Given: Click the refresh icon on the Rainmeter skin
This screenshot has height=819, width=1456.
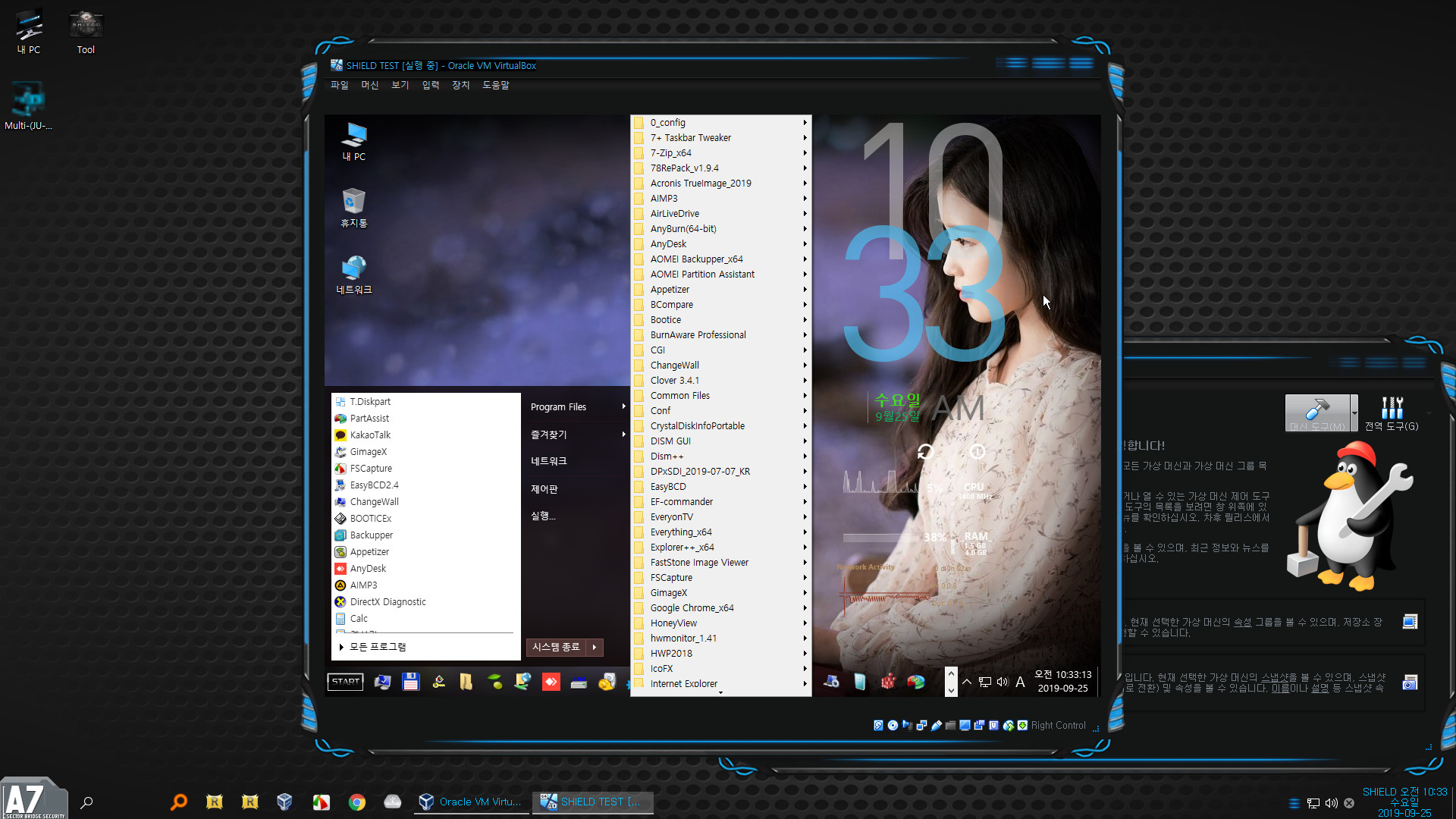Looking at the screenshot, I should tap(924, 452).
